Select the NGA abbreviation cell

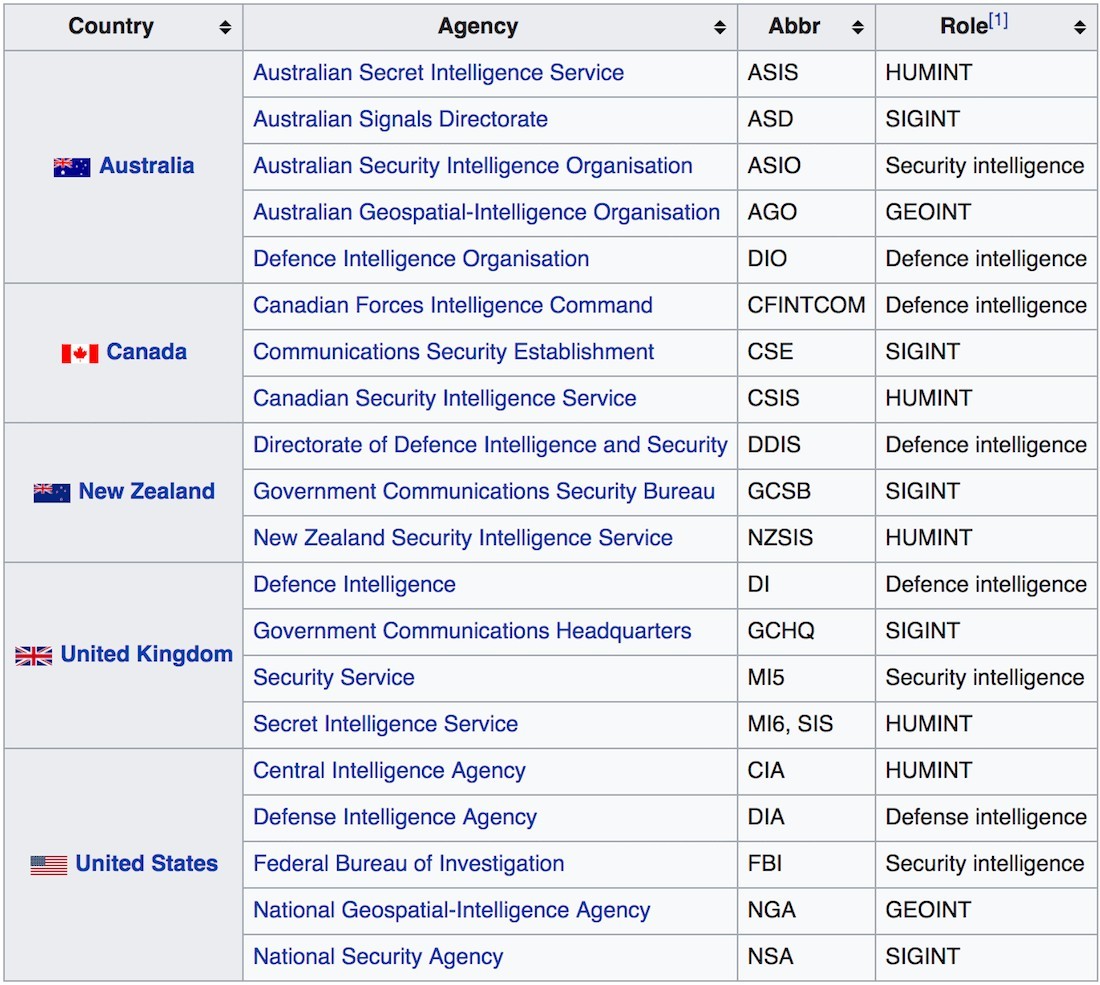tap(806, 911)
